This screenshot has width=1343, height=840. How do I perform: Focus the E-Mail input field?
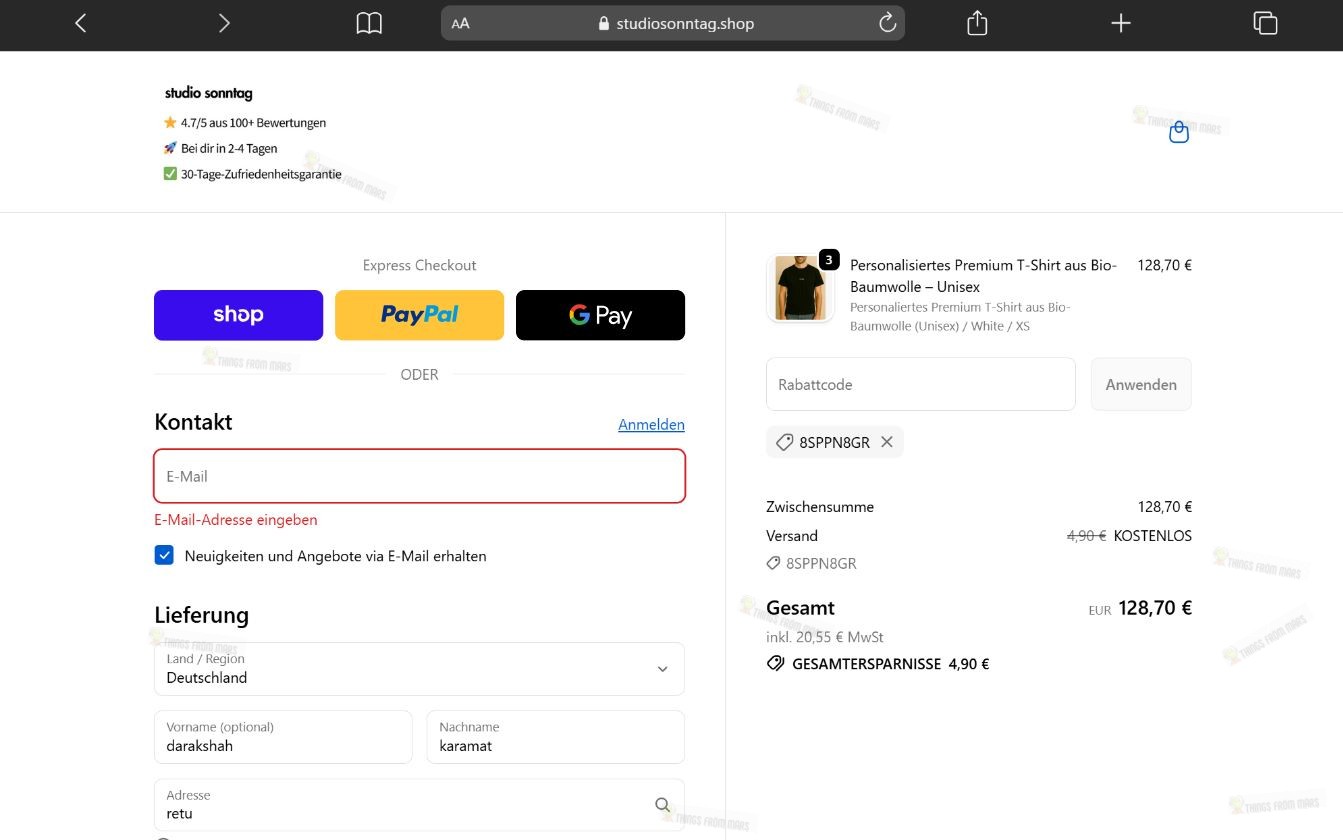coord(419,476)
